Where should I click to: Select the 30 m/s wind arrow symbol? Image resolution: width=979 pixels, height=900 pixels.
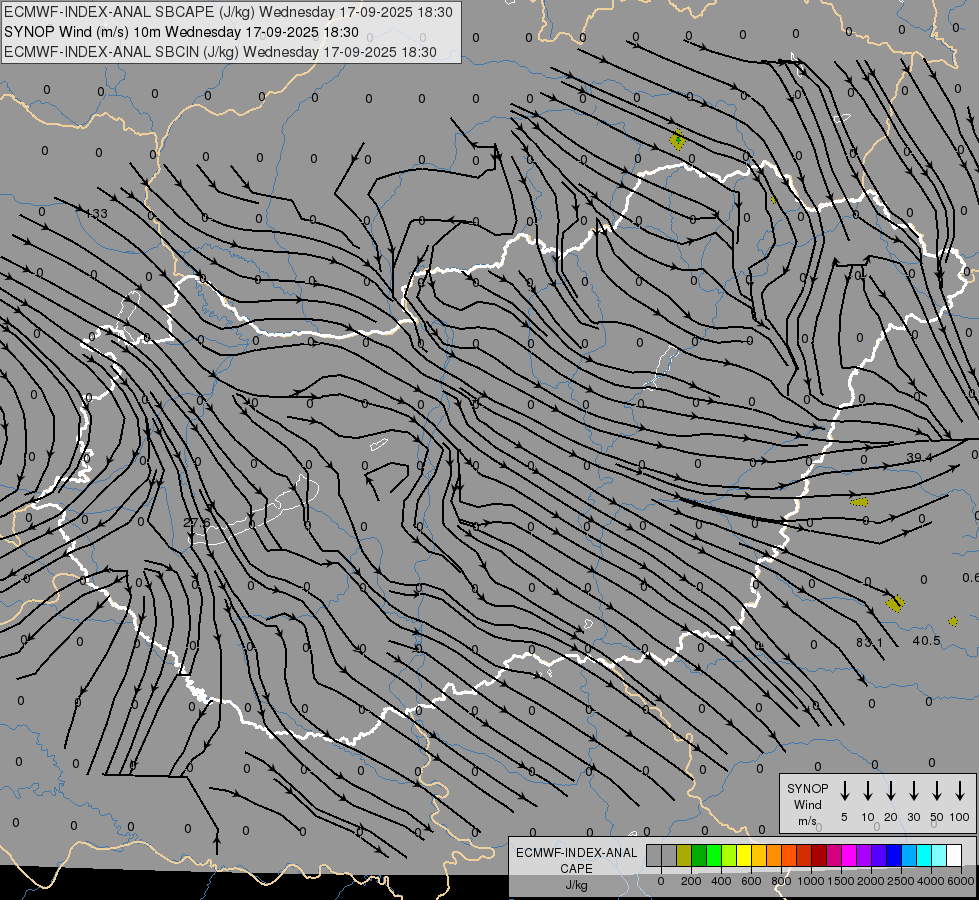pyautogui.click(x=914, y=791)
